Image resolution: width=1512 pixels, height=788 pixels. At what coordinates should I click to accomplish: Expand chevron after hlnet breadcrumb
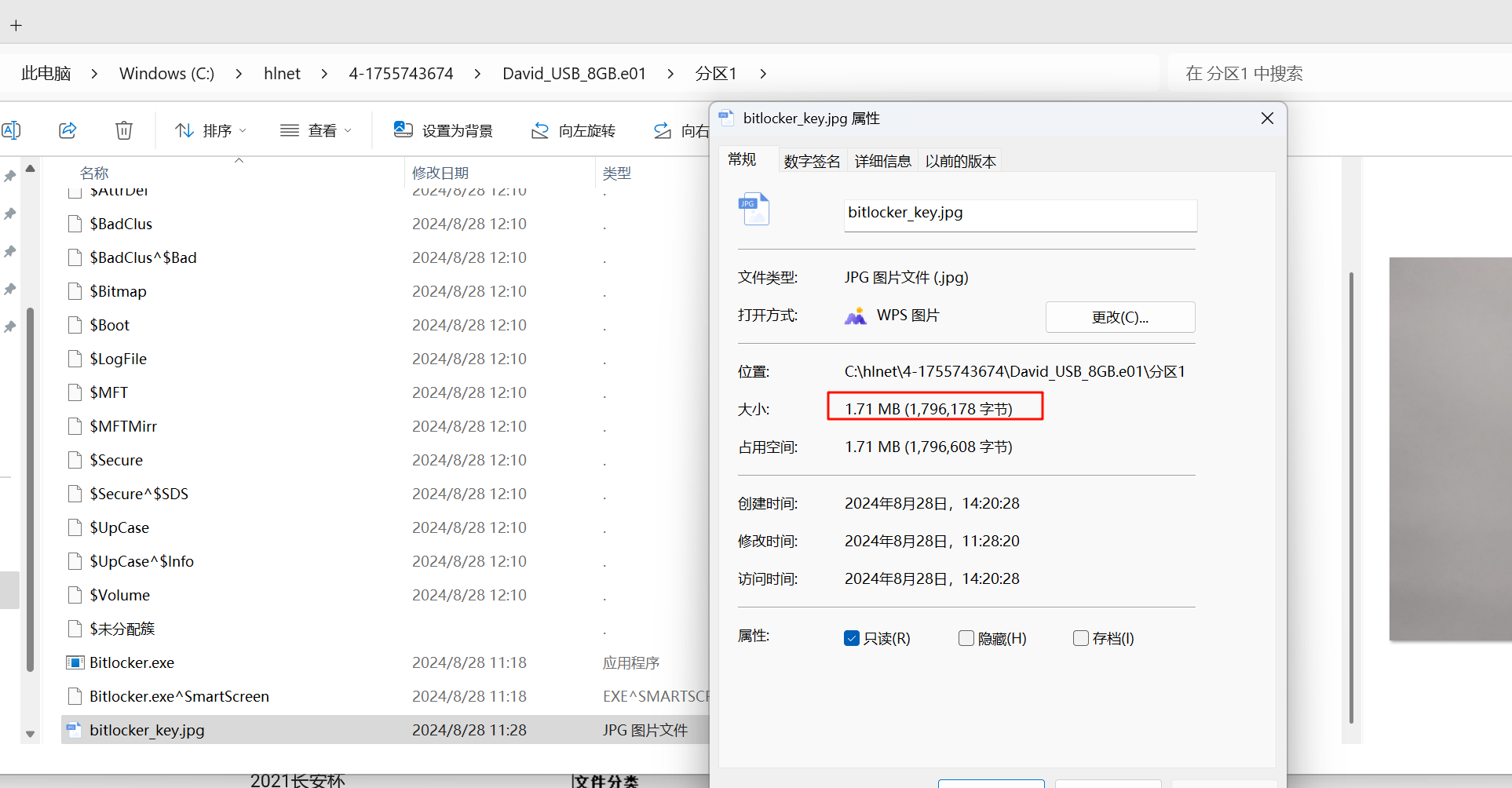[x=324, y=74]
